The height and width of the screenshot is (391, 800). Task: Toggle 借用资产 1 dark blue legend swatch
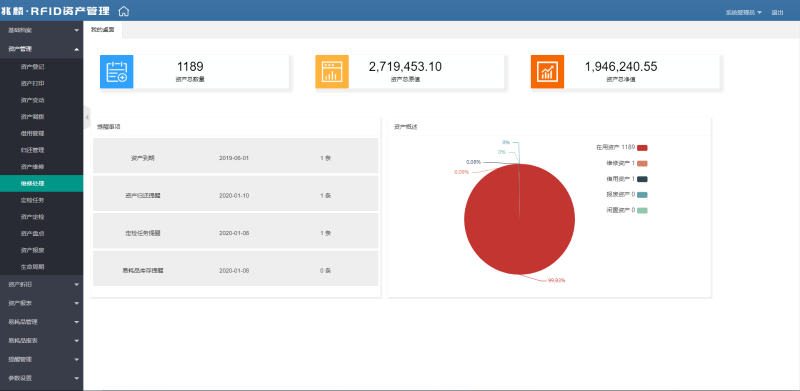642,179
